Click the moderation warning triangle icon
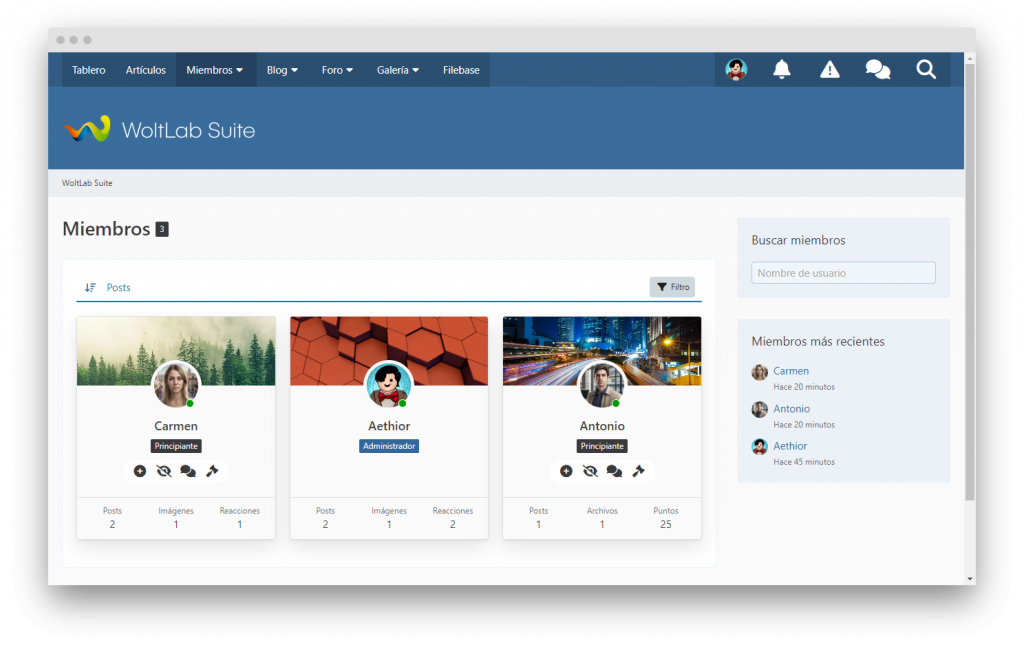The width and height of the screenshot is (1024, 654). (x=829, y=69)
